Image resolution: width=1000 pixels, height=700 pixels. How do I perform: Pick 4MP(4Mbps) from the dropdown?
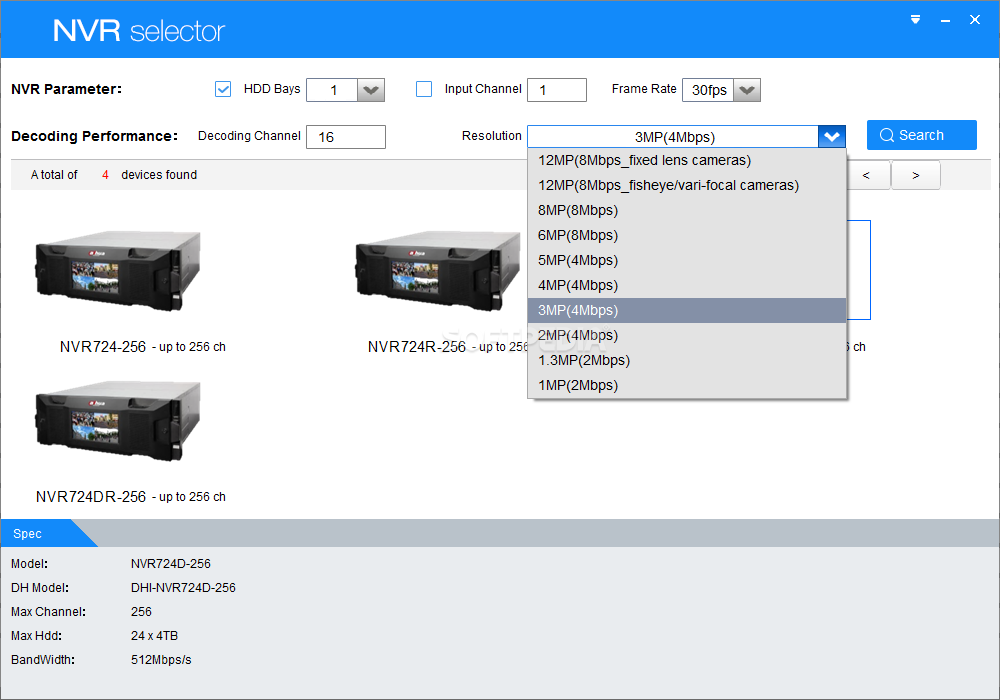[687, 285]
